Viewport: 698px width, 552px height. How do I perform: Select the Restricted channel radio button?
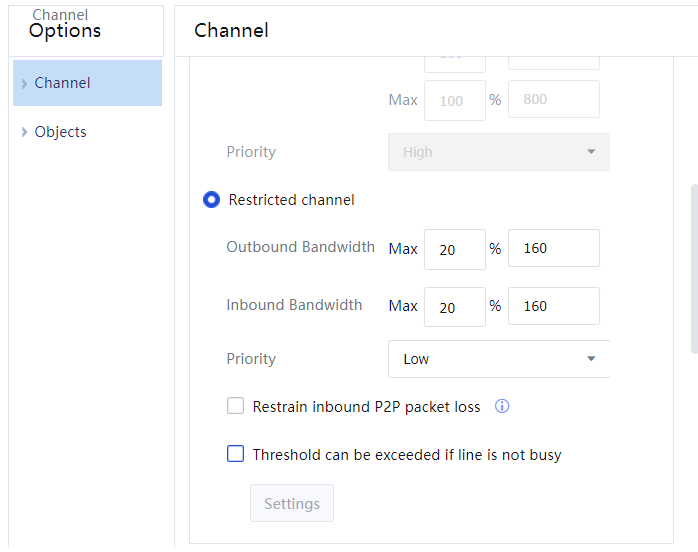pyautogui.click(x=211, y=200)
